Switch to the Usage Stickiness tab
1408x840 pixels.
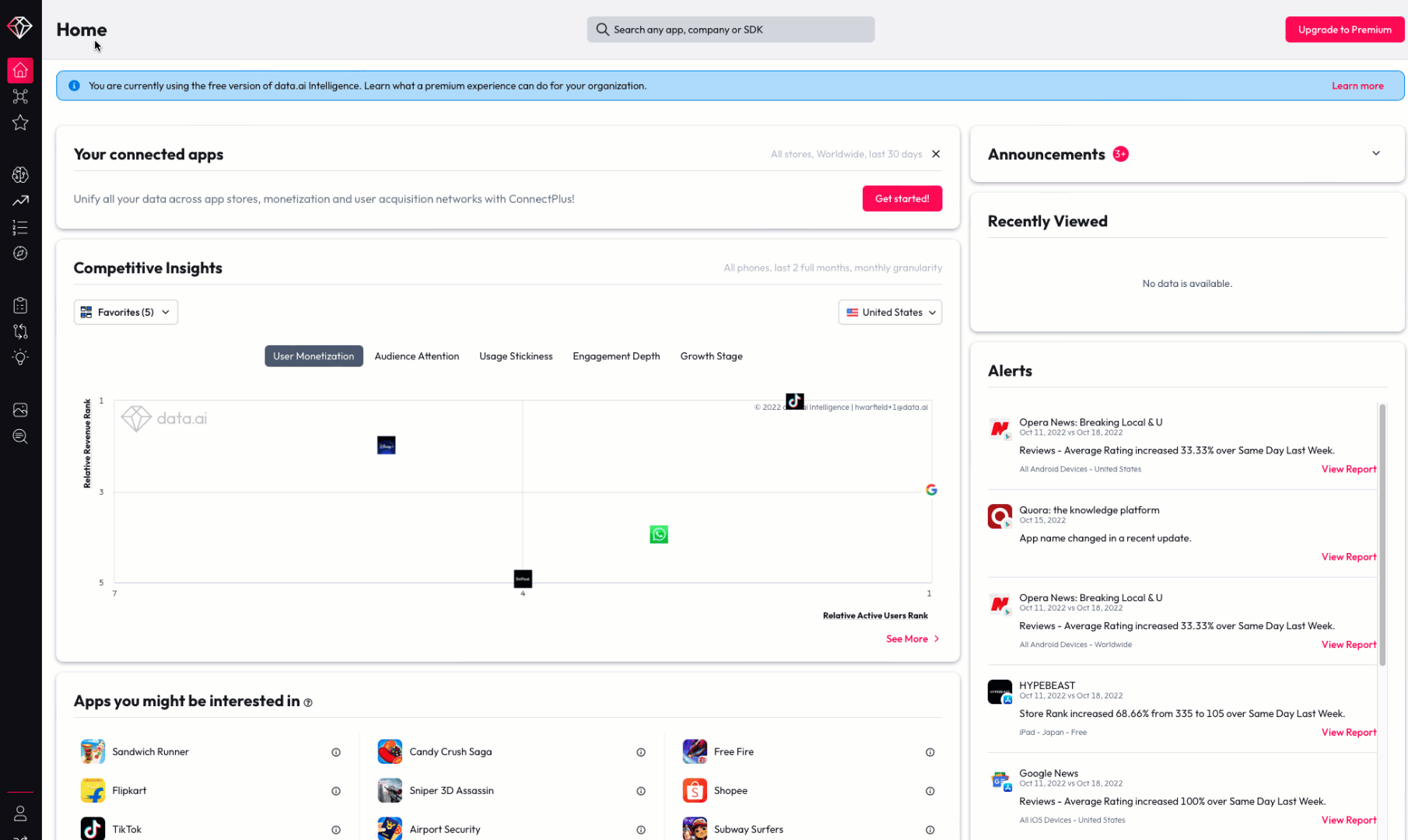[x=516, y=356]
